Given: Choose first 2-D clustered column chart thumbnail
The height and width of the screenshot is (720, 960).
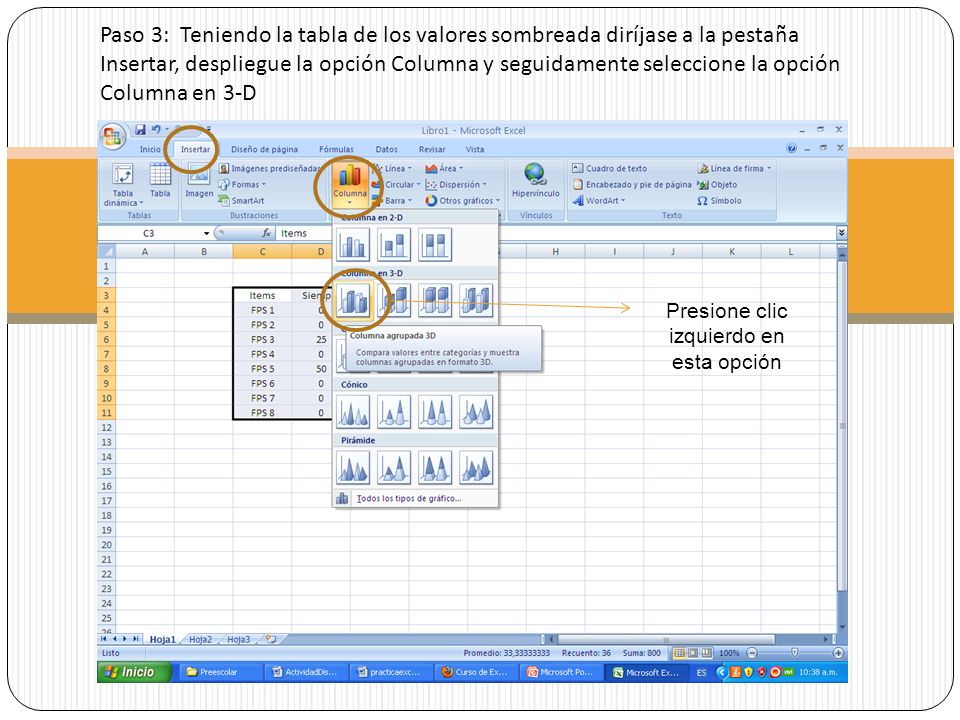Looking at the screenshot, I should [353, 244].
